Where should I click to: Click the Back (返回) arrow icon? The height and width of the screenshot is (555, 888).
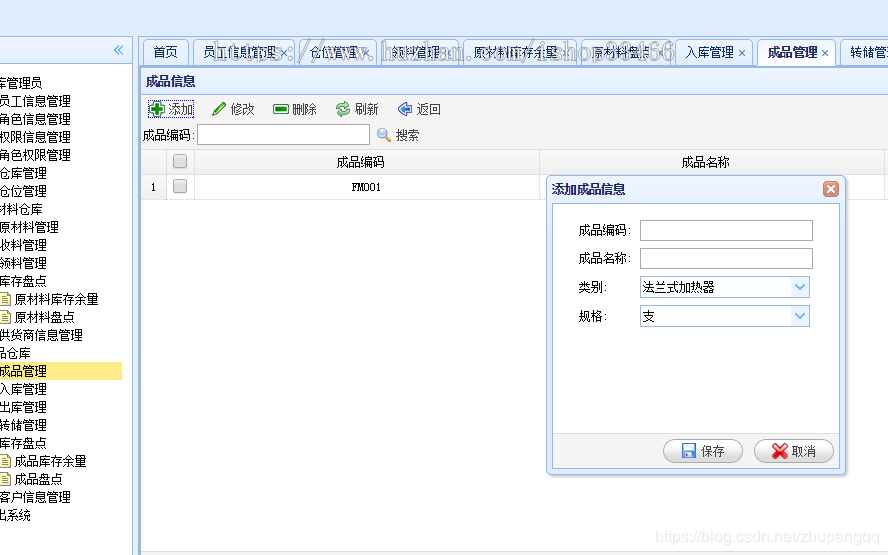(405, 109)
